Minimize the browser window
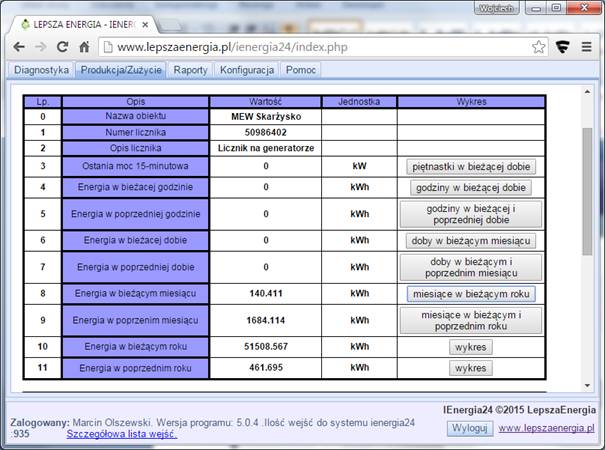Image resolution: width=605 pixels, height=450 pixels. tap(536, 8)
